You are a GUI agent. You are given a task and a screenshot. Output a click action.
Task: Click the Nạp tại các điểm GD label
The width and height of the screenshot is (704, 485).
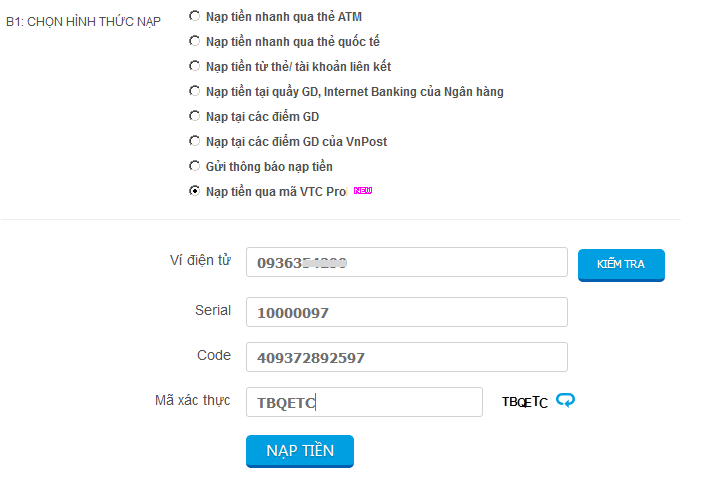coord(262,117)
